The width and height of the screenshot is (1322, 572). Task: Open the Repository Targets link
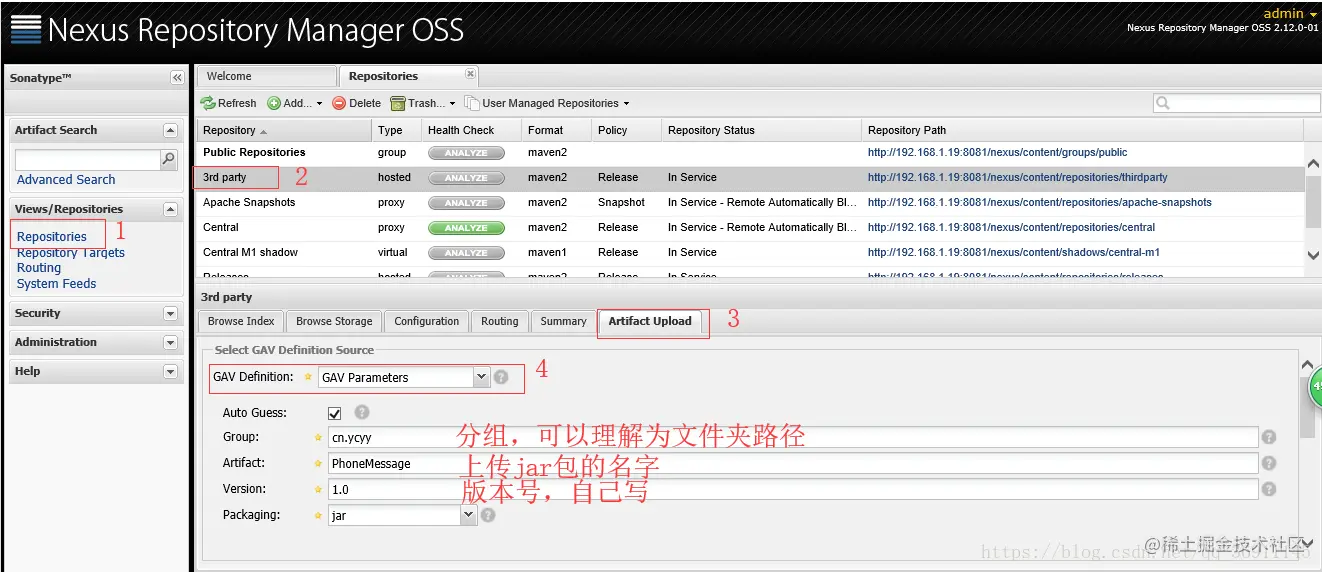(71, 253)
